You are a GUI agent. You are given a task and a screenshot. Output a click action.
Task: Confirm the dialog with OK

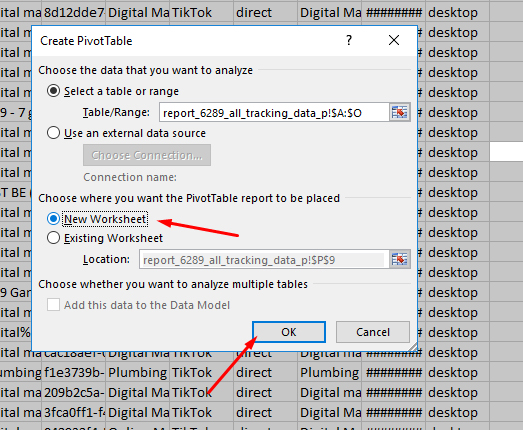point(289,332)
